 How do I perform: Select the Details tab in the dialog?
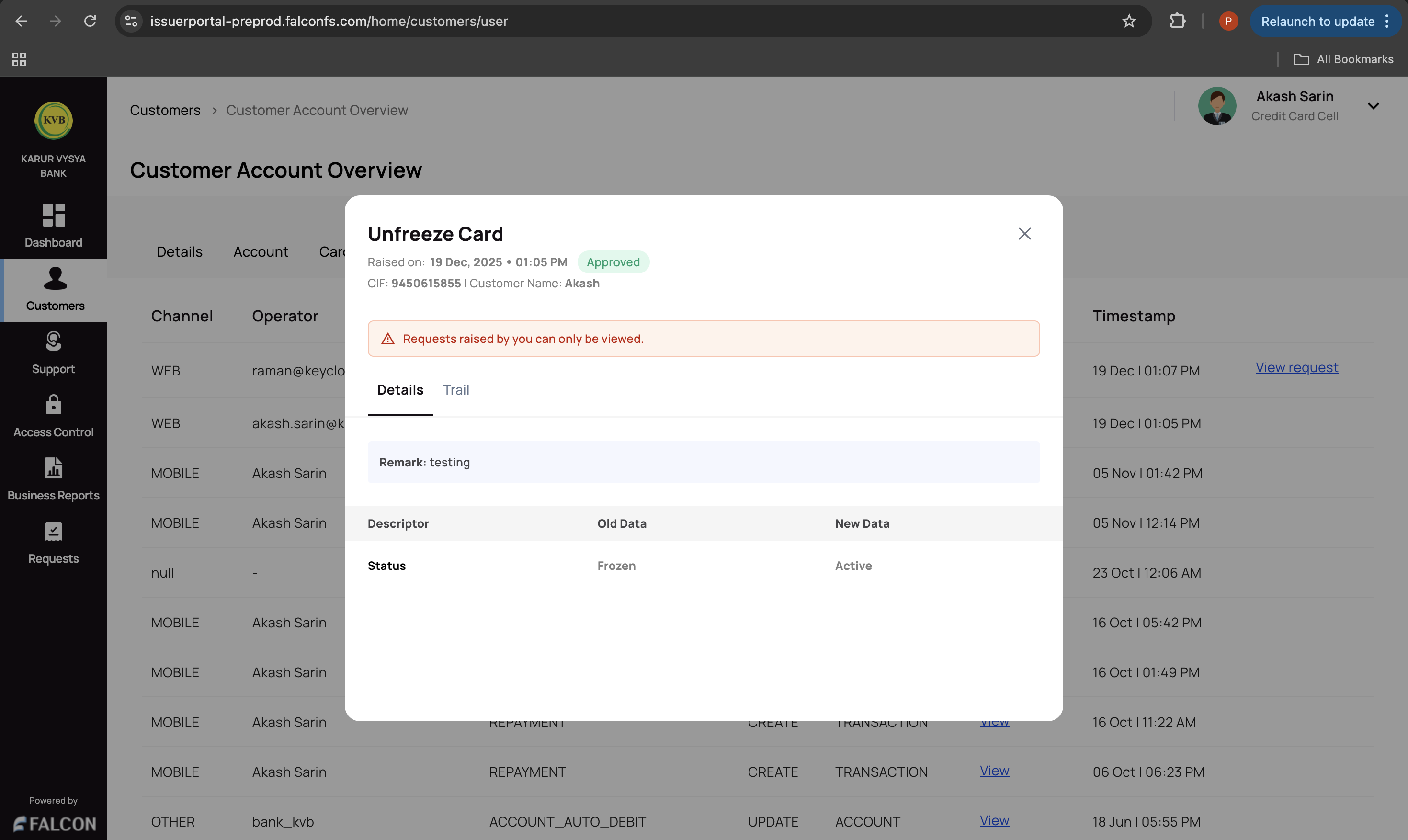(400, 390)
